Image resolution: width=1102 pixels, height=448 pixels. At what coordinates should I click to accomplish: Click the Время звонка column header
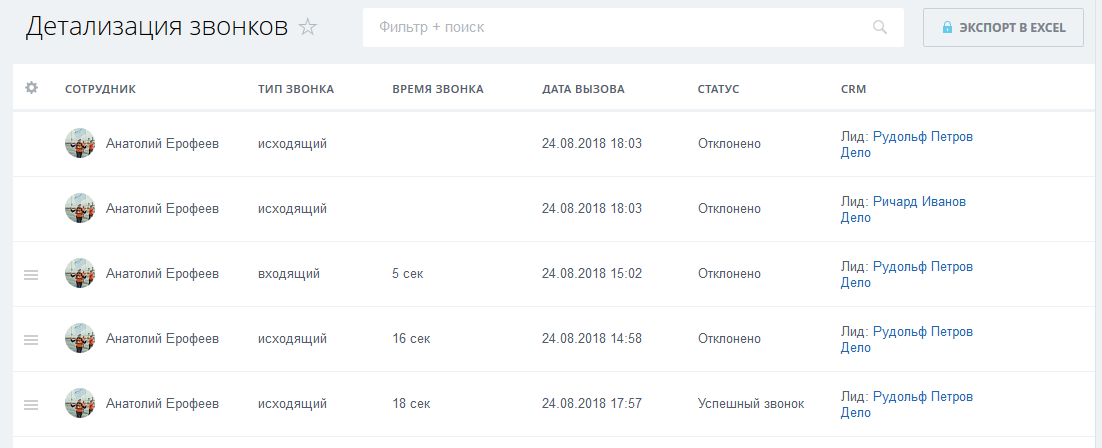tap(438, 89)
